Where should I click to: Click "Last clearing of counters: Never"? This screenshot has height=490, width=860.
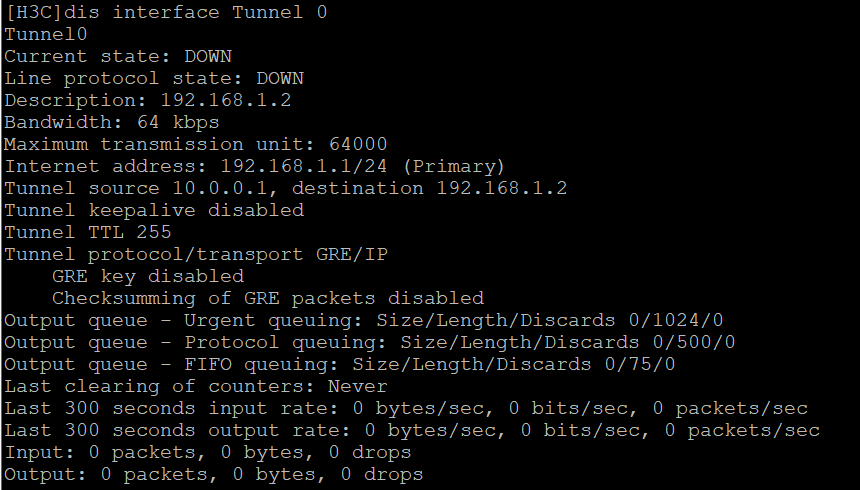(195, 386)
